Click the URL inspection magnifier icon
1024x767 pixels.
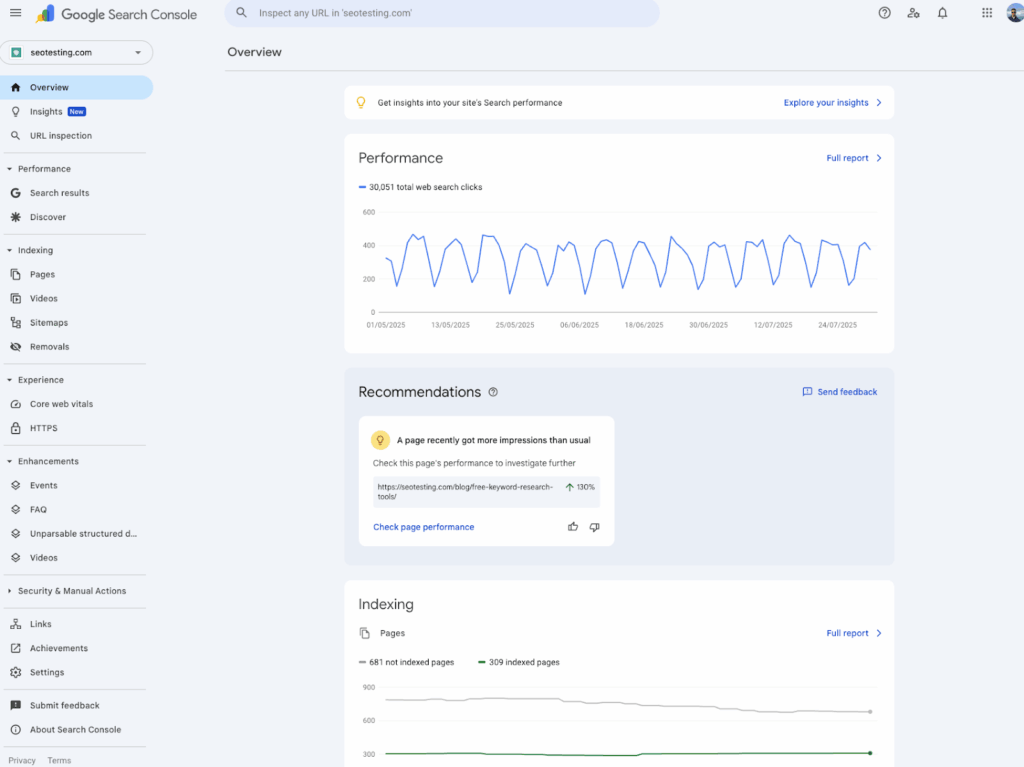point(16,136)
